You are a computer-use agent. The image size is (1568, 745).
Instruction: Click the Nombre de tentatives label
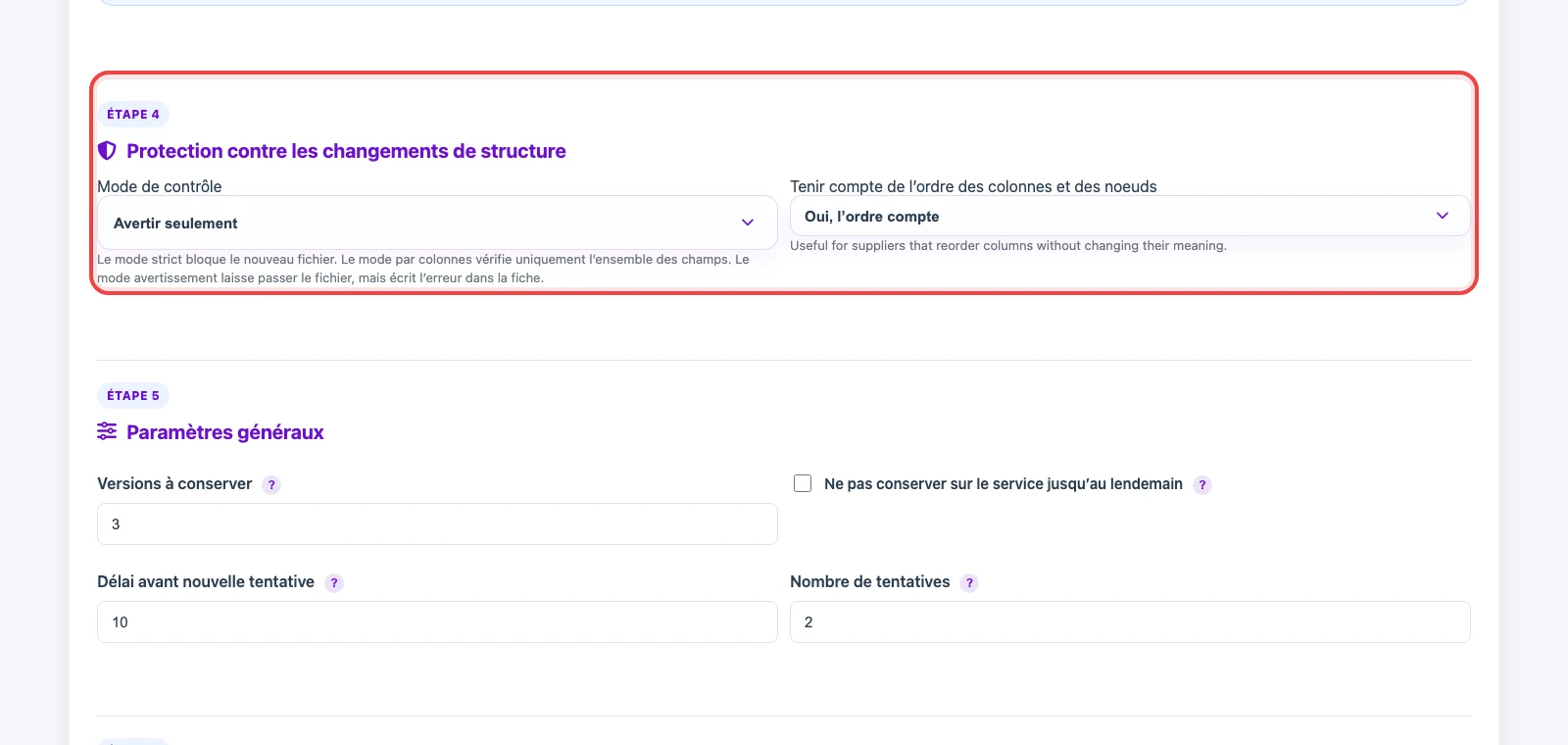(870, 581)
